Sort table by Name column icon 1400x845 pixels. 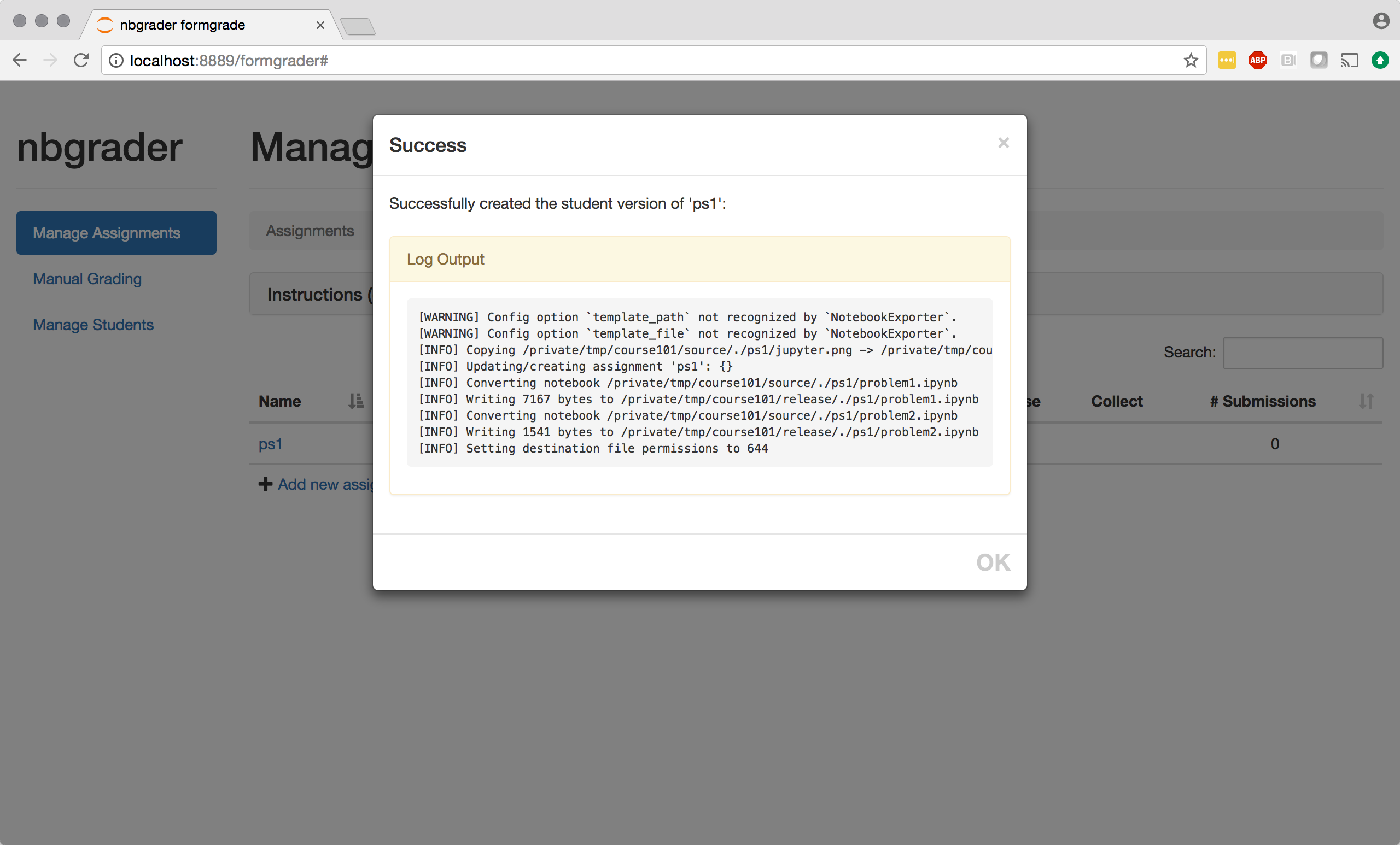click(x=355, y=401)
